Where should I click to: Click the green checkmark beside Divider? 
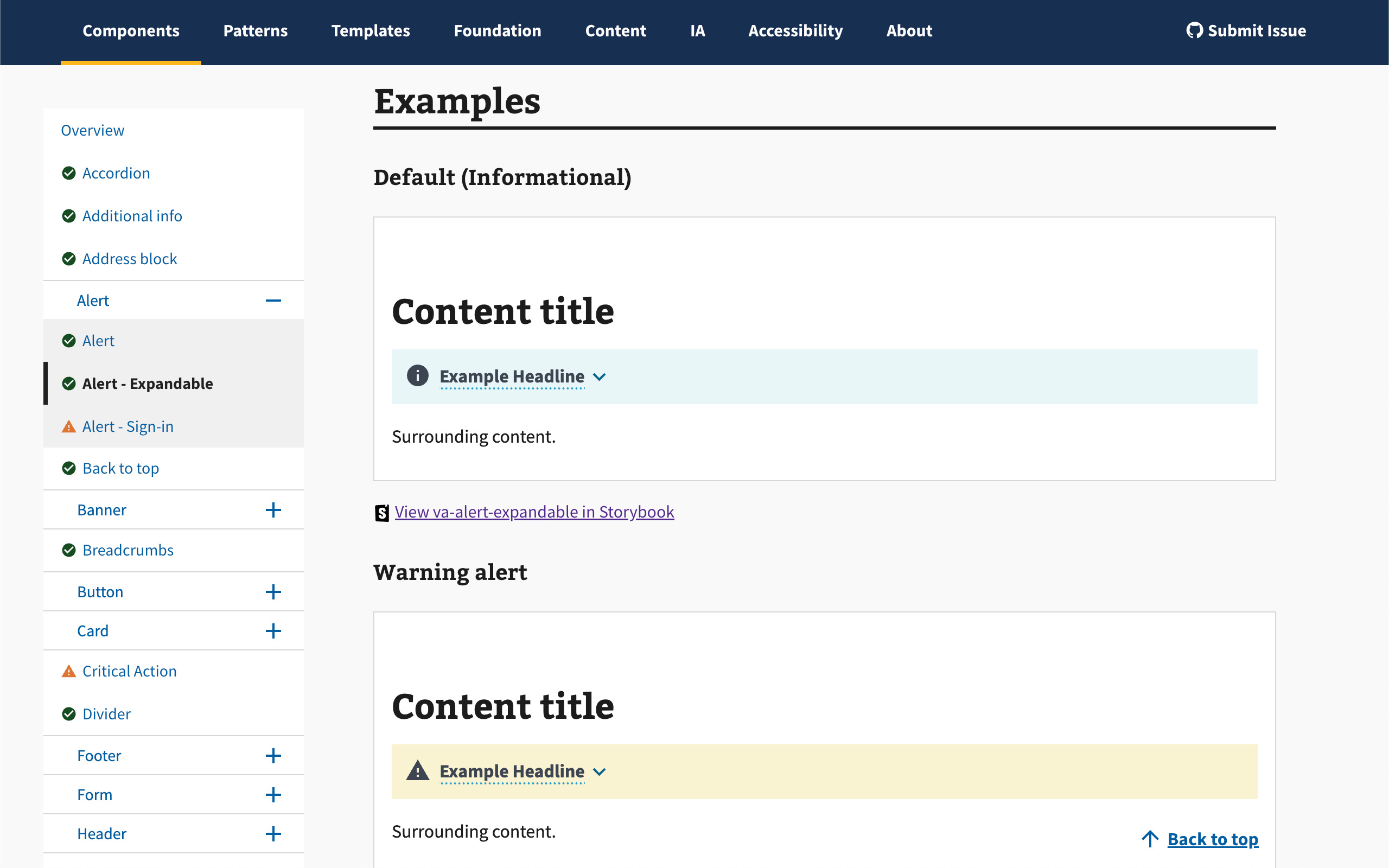point(69,713)
